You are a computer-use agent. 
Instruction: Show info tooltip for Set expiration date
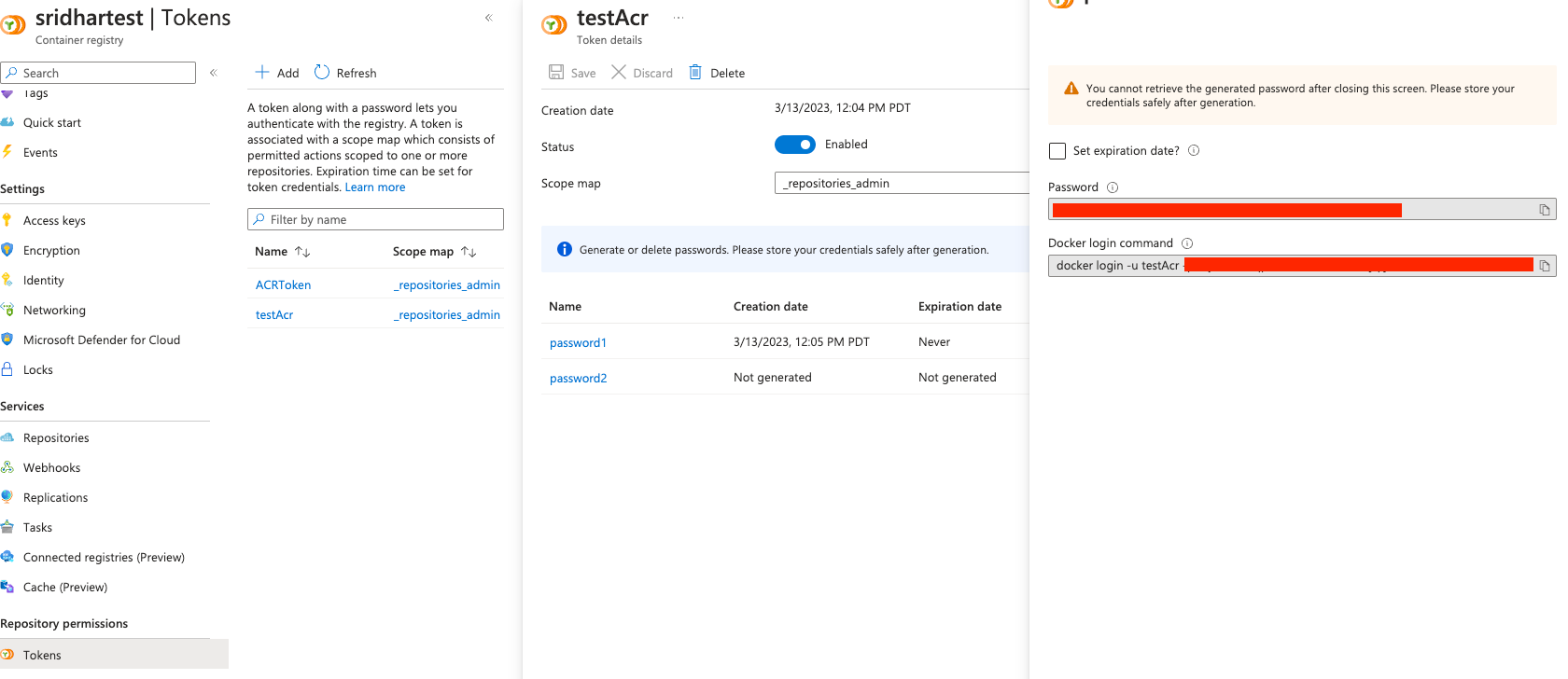point(1194,151)
